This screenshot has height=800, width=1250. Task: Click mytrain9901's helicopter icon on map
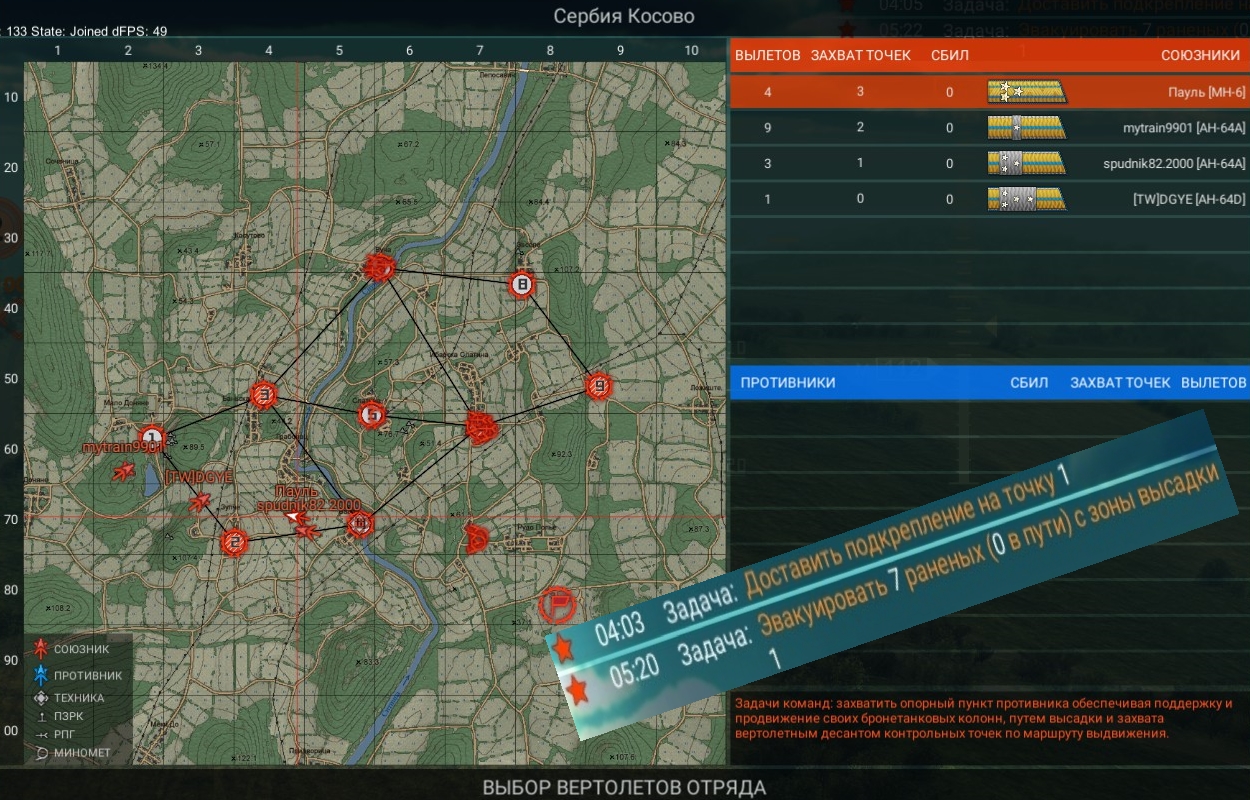[125, 470]
